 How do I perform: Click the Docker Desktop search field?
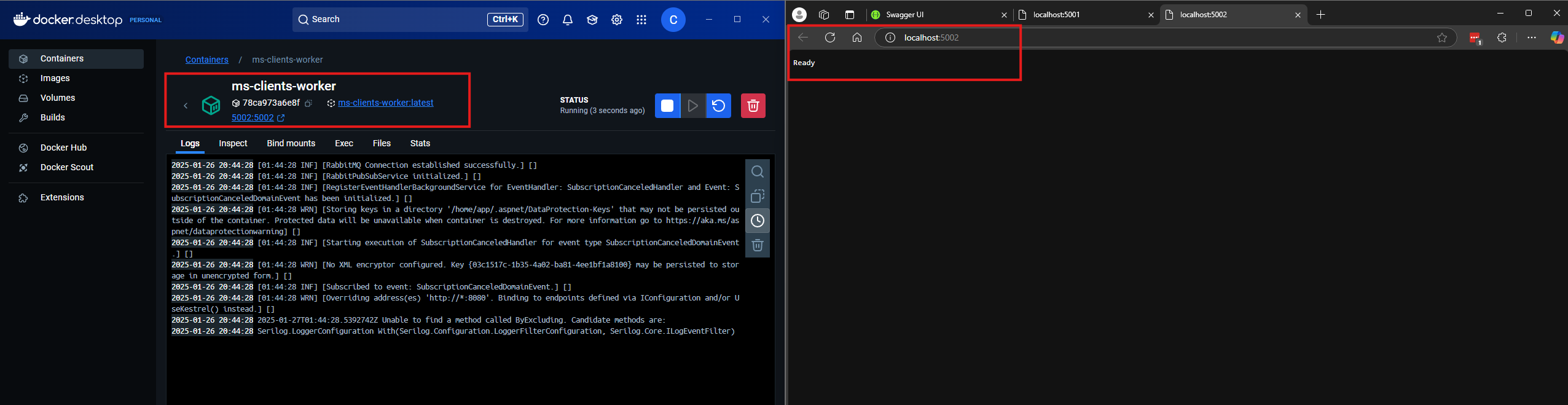pos(410,20)
